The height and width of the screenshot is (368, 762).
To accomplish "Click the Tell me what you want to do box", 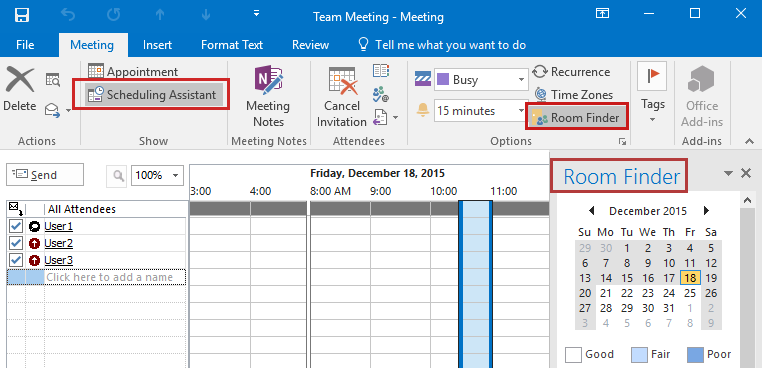I will click(x=442, y=45).
